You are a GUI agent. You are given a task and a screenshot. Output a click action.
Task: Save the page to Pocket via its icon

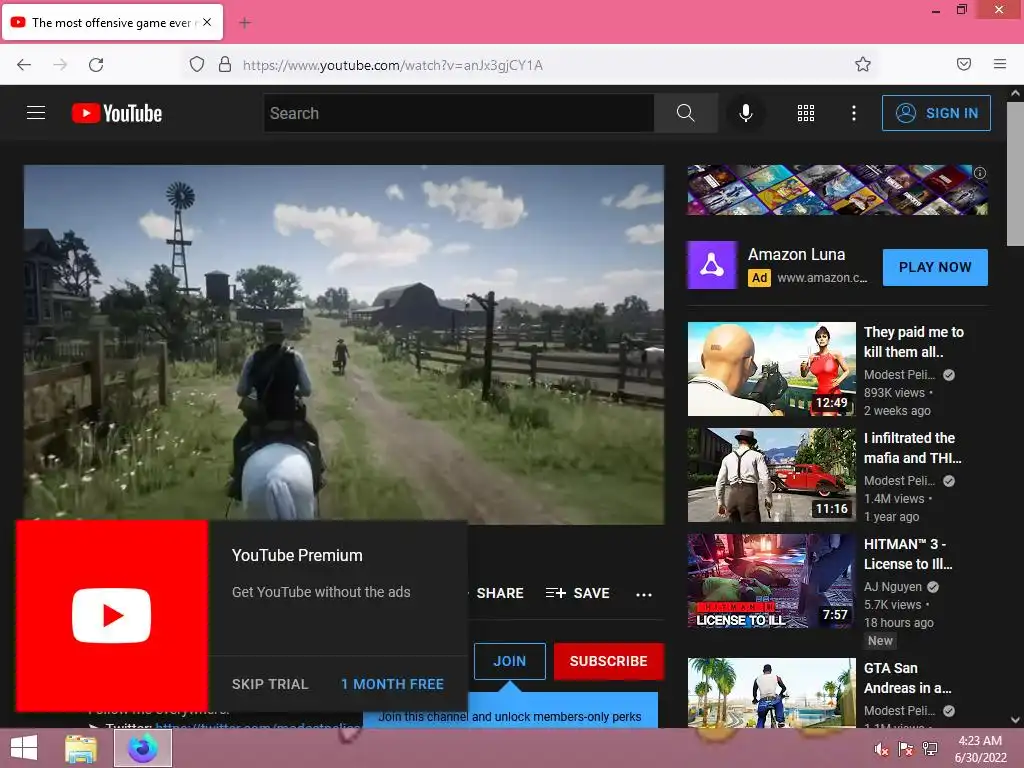coord(964,65)
